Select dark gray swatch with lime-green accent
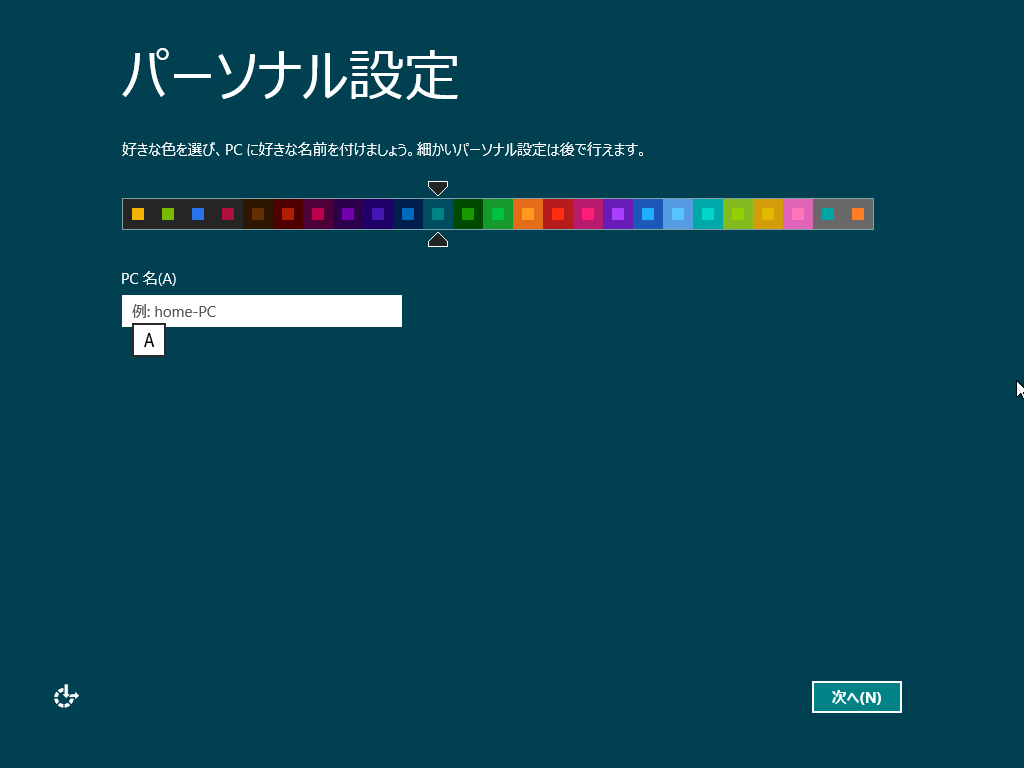1024x768 pixels. 168,214
